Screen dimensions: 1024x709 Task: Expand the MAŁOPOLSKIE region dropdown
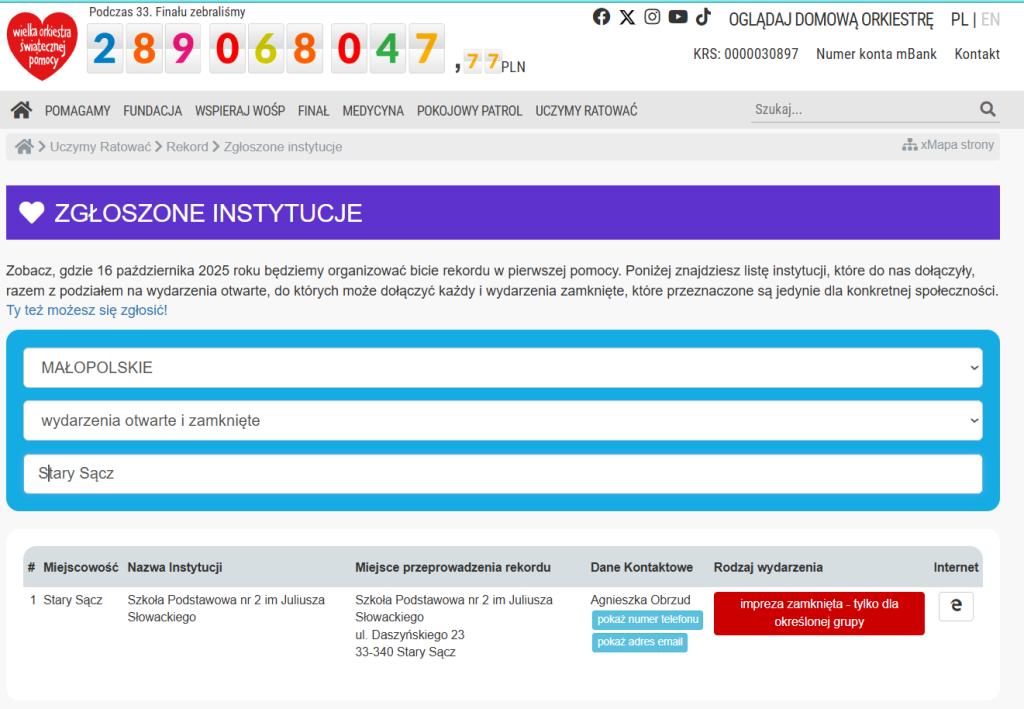coord(503,368)
